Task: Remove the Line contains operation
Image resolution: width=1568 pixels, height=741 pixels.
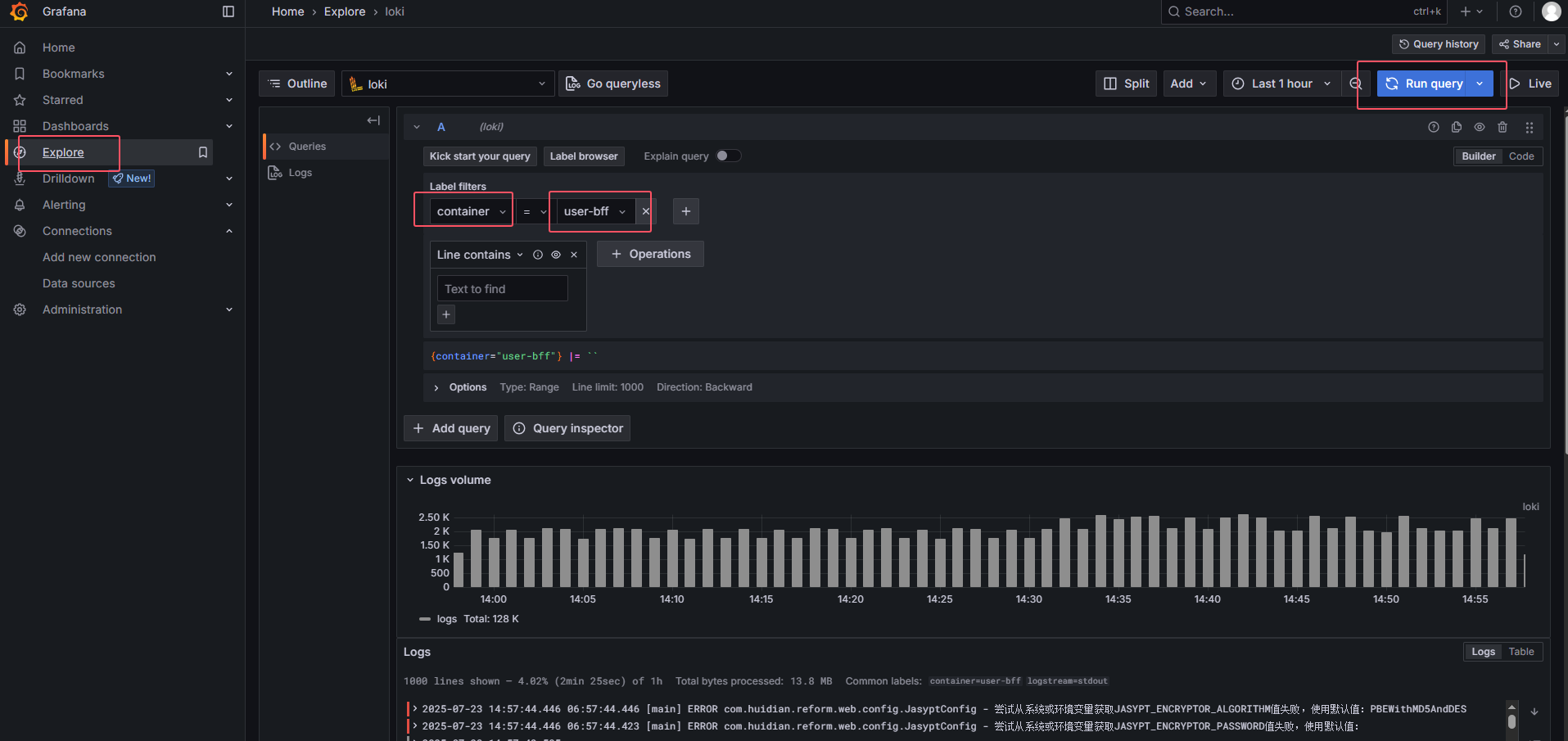Action: coord(574,255)
